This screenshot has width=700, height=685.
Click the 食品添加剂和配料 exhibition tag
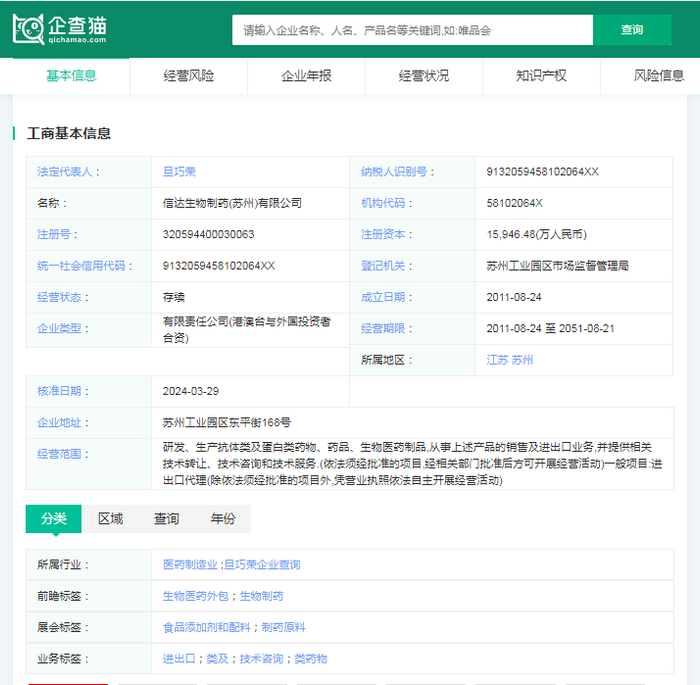pyautogui.click(x=208, y=627)
